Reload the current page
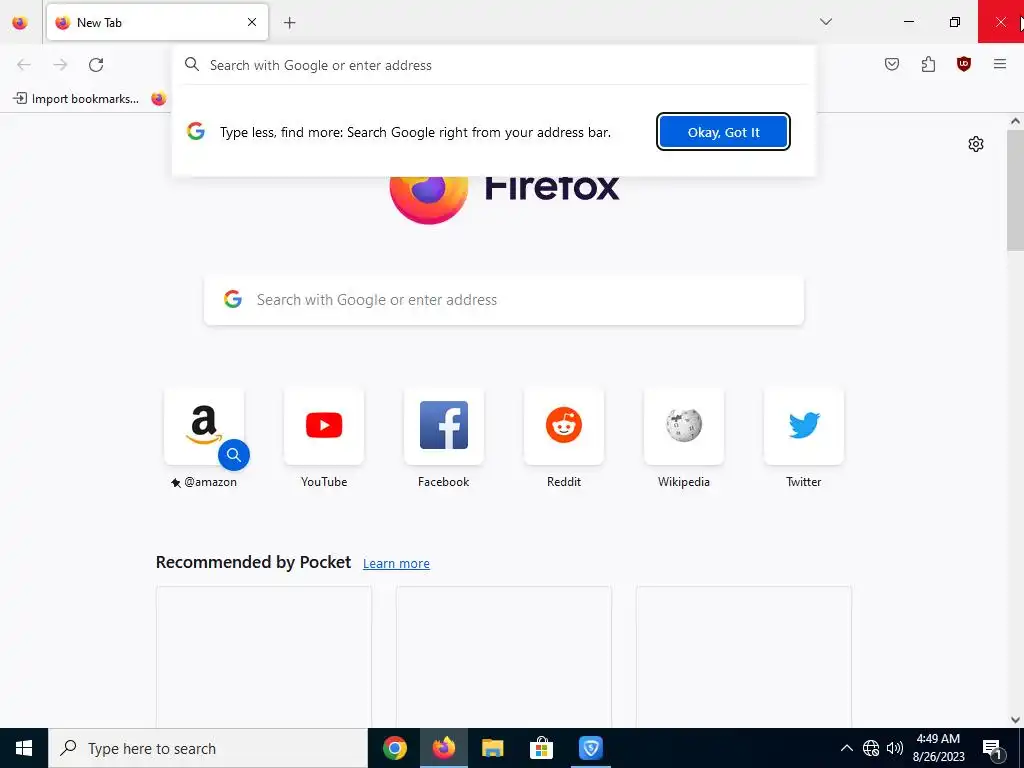The height and width of the screenshot is (768, 1024). click(x=96, y=65)
